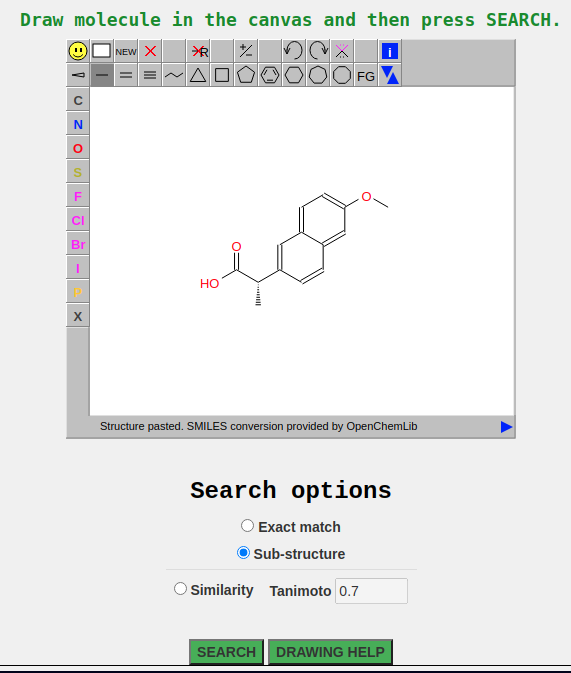The width and height of the screenshot is (571, 673).
Task: Add a benzene aromatic ring
Action: pos(270,76)
